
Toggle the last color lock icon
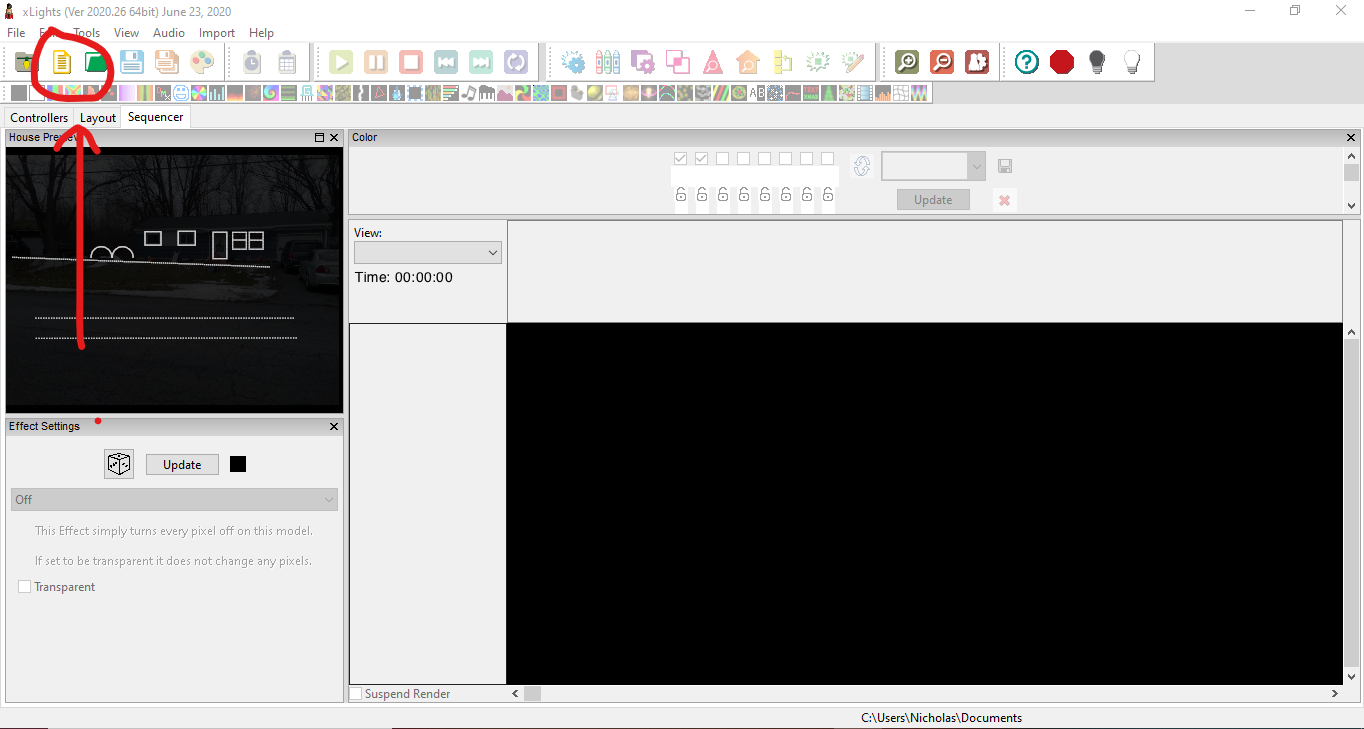(828, 194)
